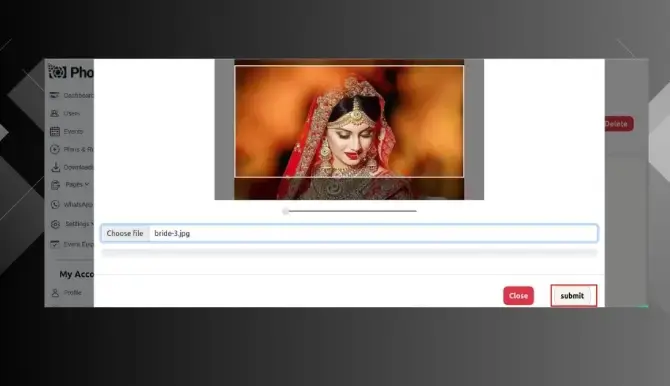
Task: Click the Choose file button
Action: coord(125,233)
